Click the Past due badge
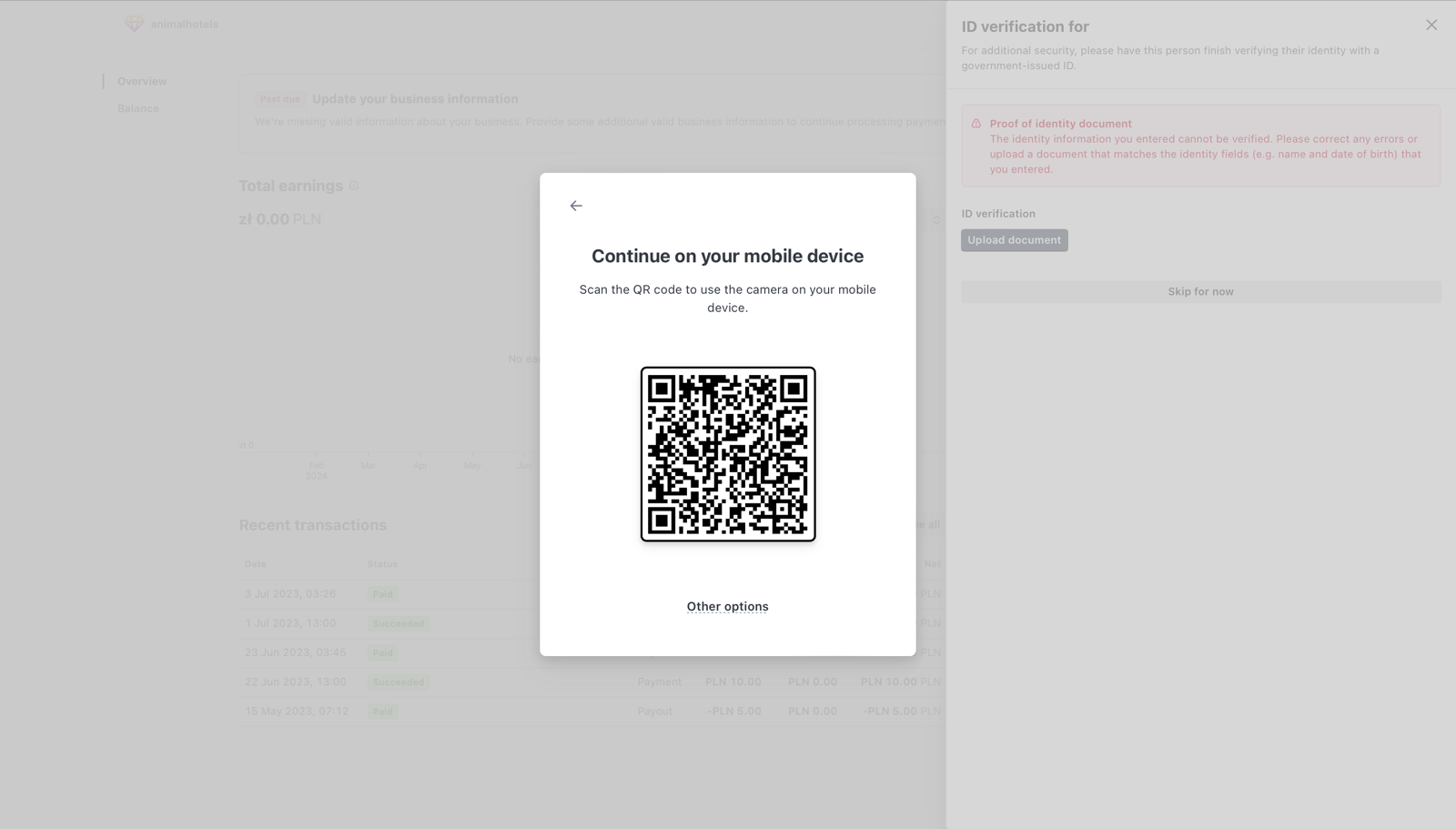Viewport: 1456px width, 829px height. click(279, 99)
